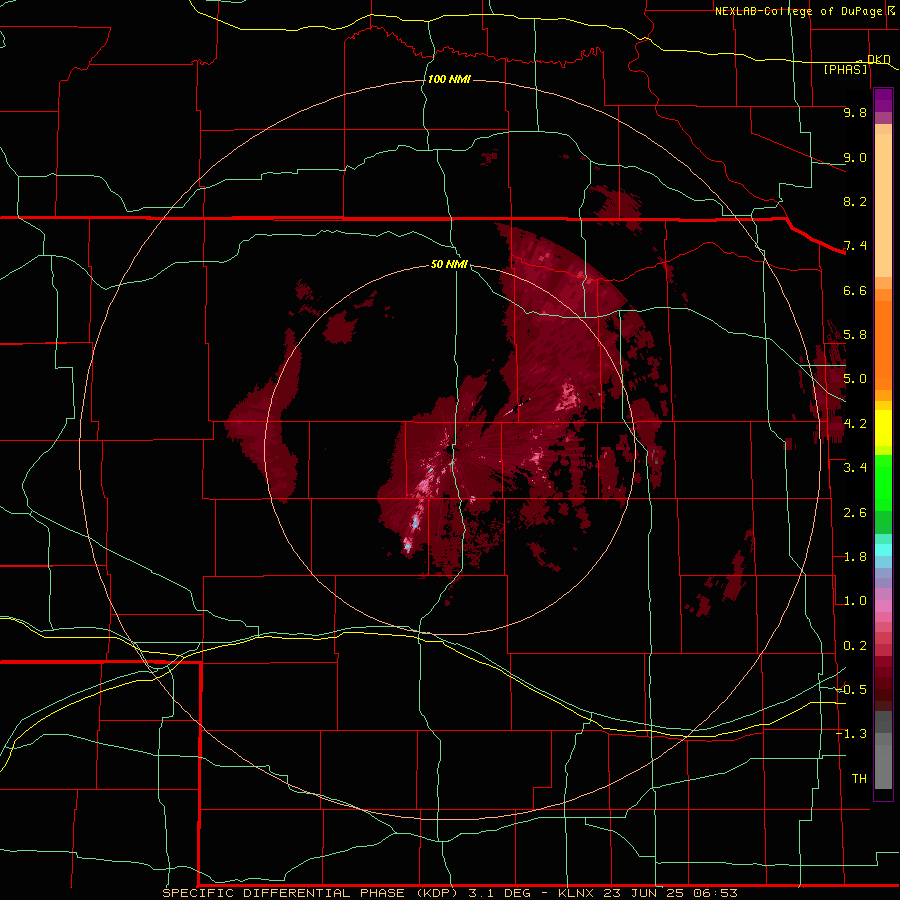Image resolution: width=900 pixels, height=900 pixels.
Task: Click the 1.0 scale value
Action: [855, 601]
